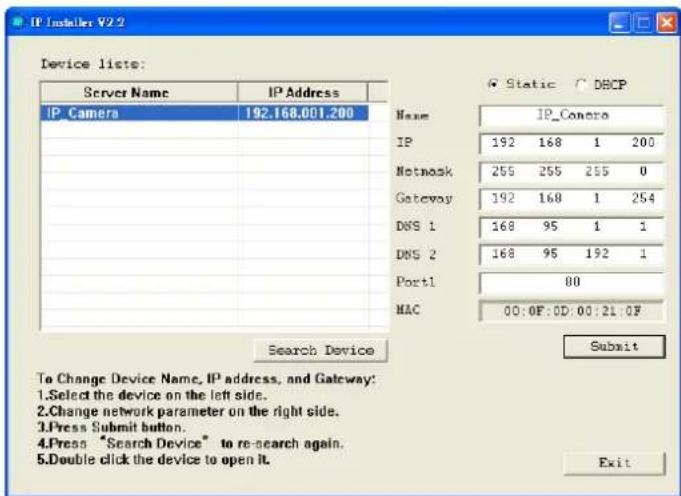Minimize the IP Installer window
681x496 pixels.
coord(620,20)
